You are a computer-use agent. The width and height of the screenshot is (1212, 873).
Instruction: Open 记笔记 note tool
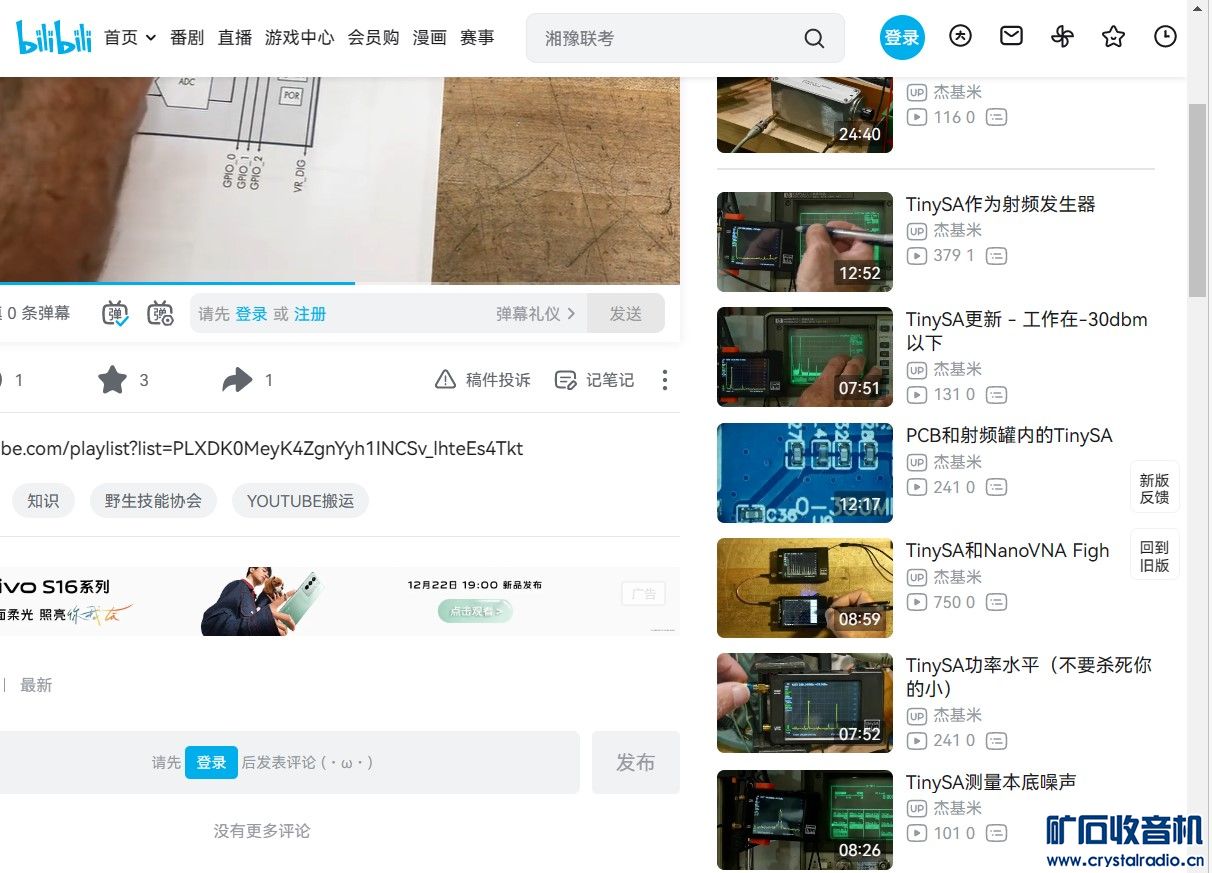[594, 380]
